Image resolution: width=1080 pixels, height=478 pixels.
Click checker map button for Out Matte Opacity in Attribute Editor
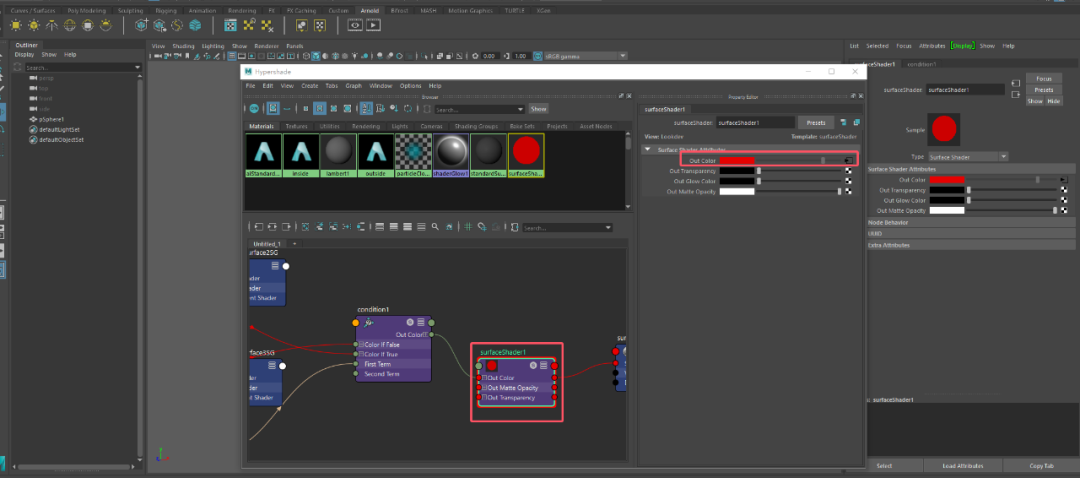tap(1064, 210)
